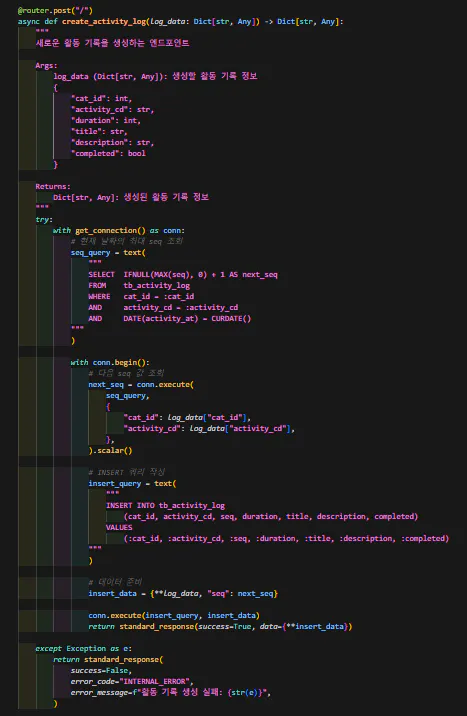Click the '"duration": int,' docstring line
The height and width of the screenshot is (716, 467).
(106, 121)
